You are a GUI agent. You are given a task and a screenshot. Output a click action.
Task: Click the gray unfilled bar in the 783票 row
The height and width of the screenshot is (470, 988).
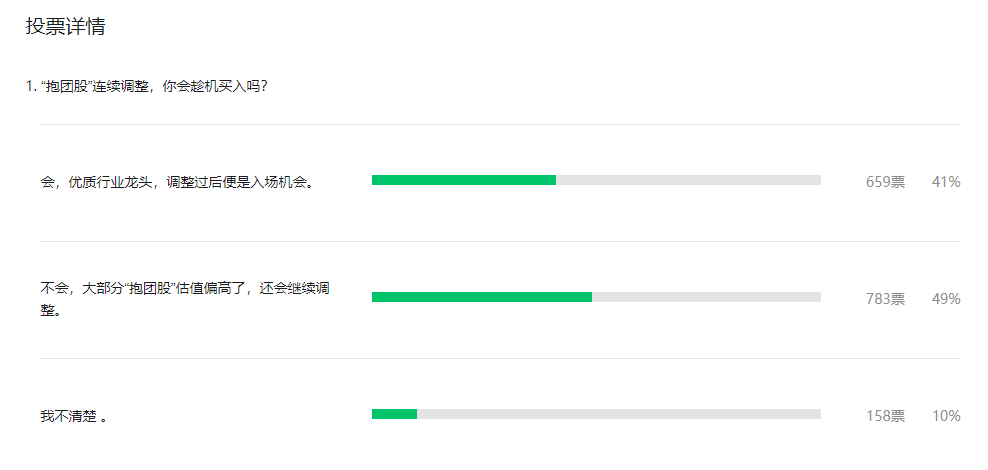click(x=706, y=297)
